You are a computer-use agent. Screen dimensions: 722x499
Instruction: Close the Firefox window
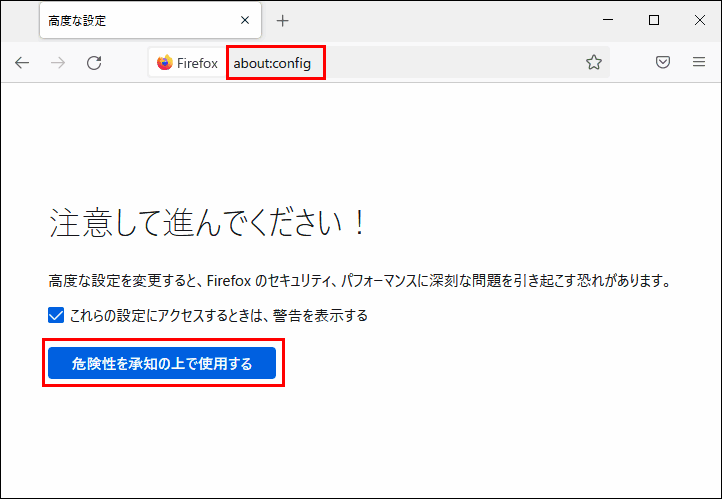(x=699, y=20)
